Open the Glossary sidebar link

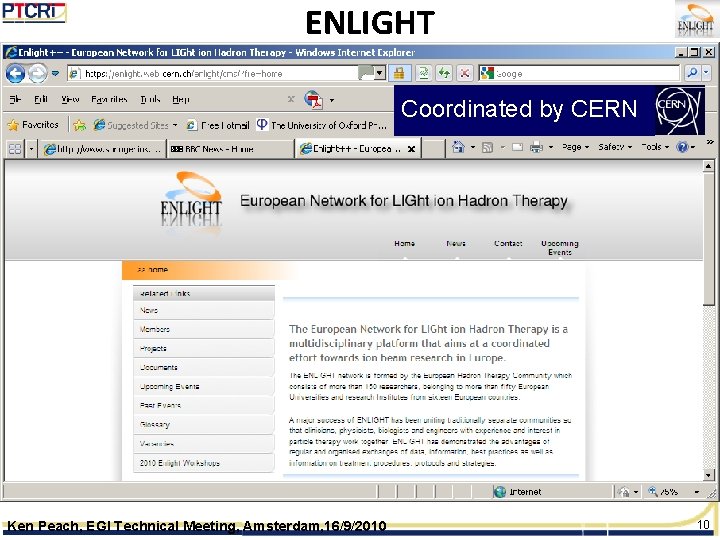[204, 425]
